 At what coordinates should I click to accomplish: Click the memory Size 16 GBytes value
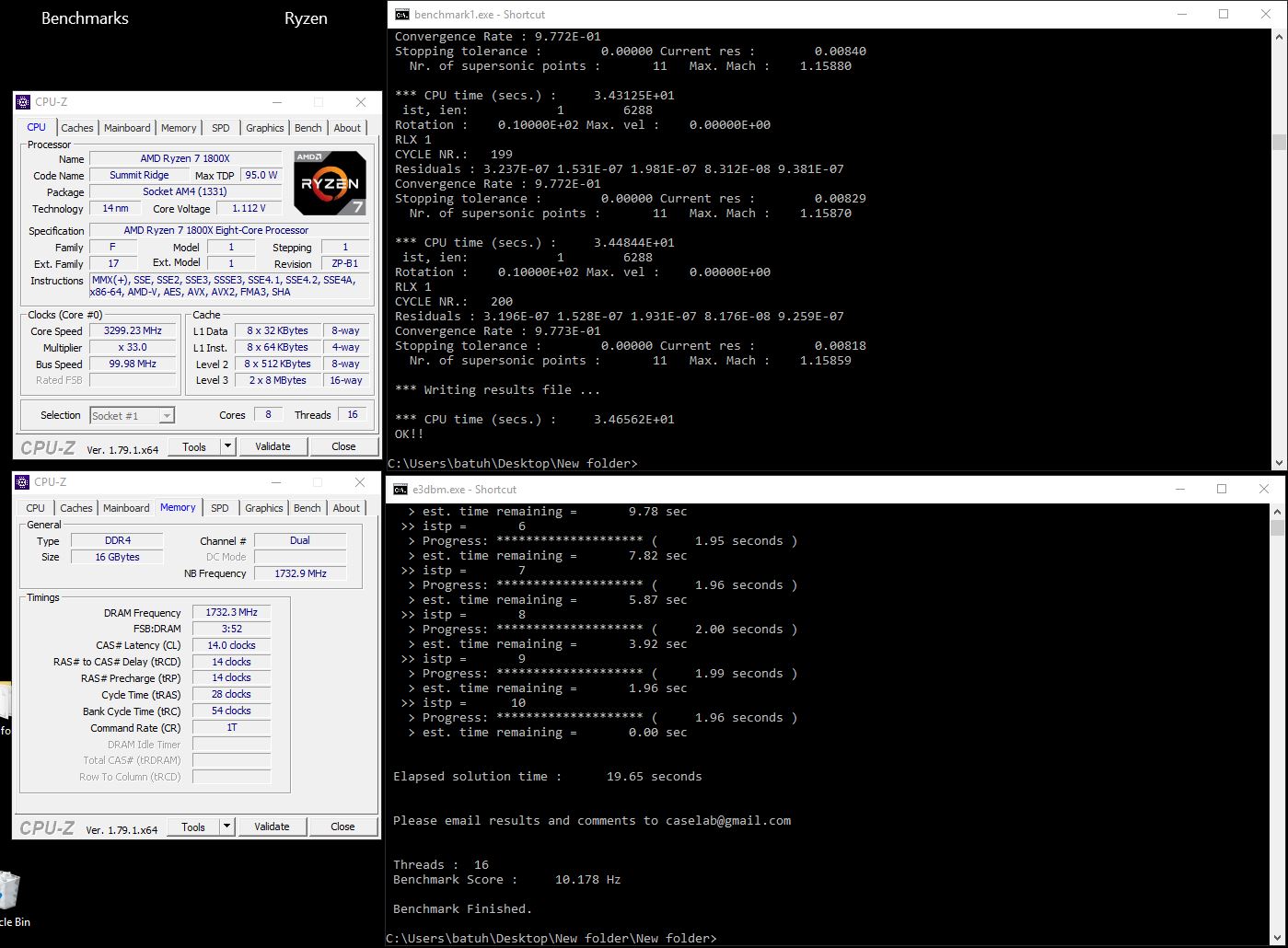pos(117,558)
